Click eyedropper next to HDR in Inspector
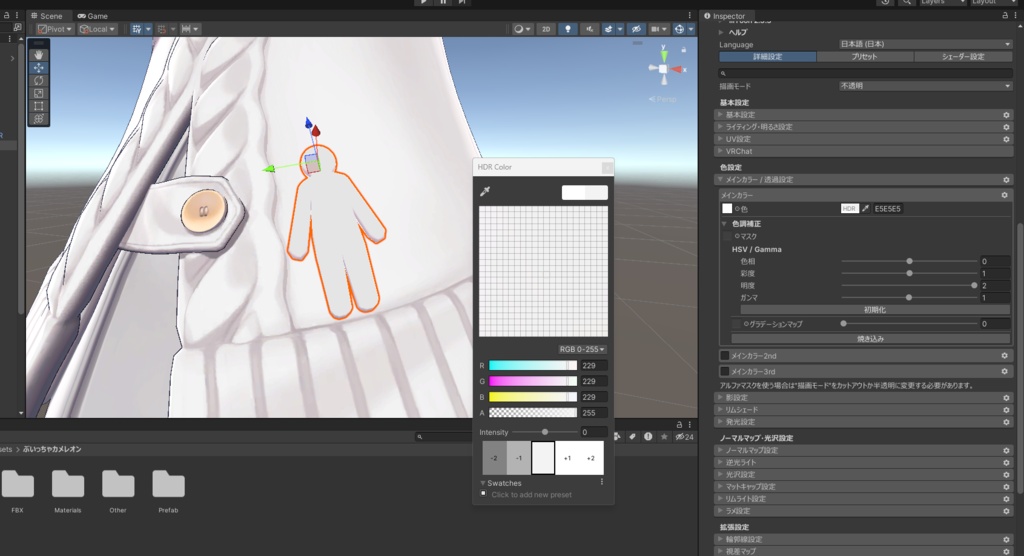1024x556 pixels. coord(865,208)
